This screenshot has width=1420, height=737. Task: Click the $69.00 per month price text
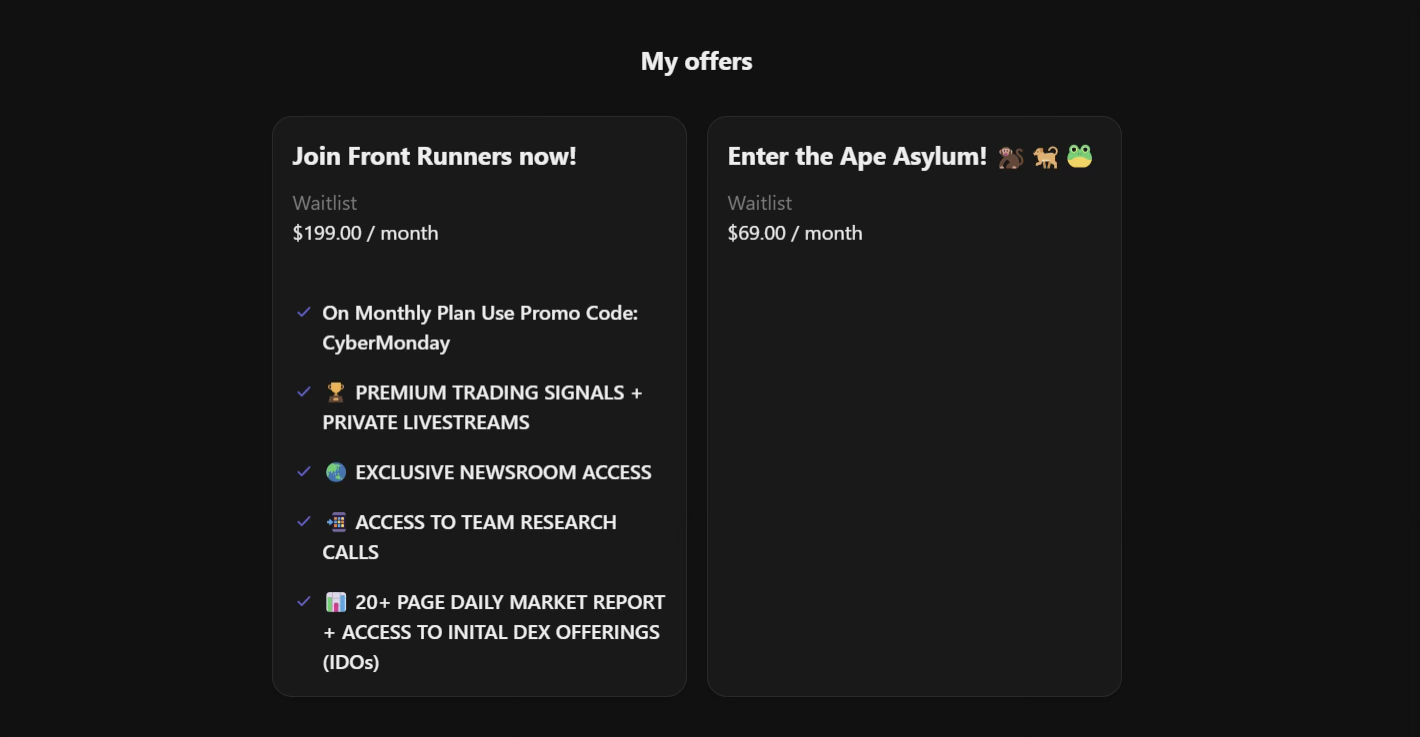(794, 233)
